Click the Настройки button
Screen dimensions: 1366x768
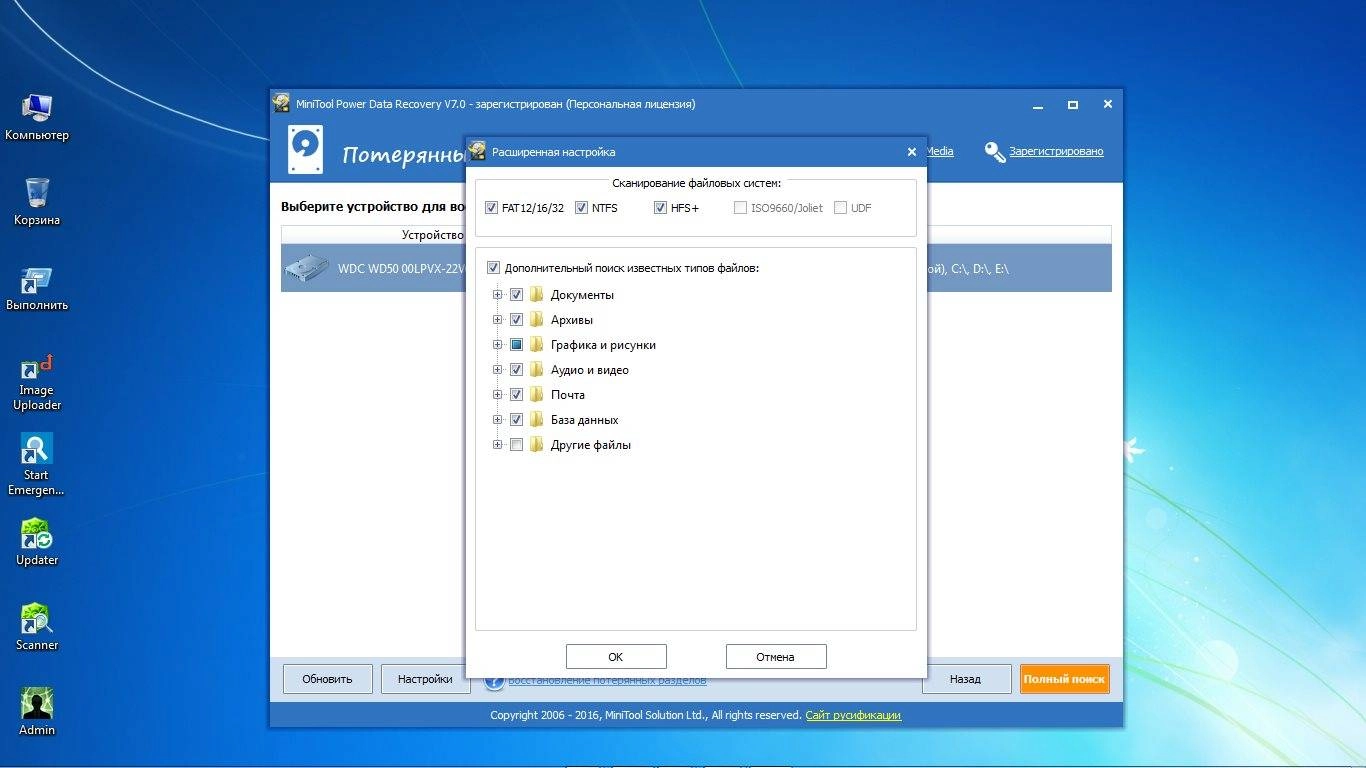tap(425, 679)
